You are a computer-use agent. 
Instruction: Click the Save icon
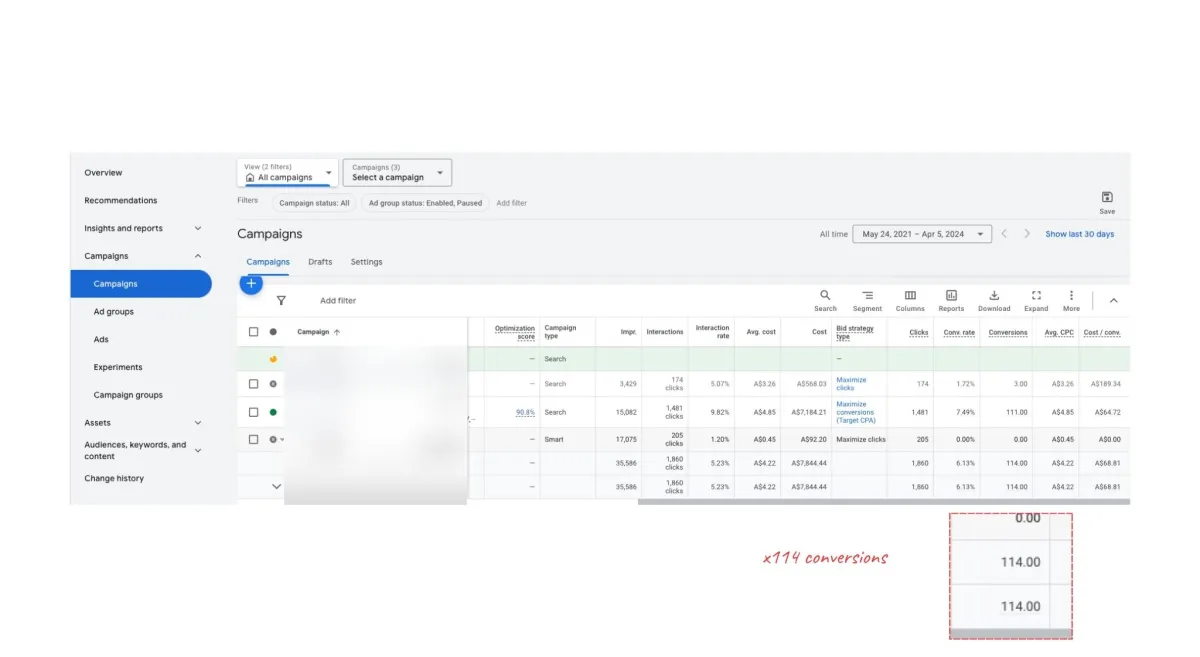[x=1107, y=202]
